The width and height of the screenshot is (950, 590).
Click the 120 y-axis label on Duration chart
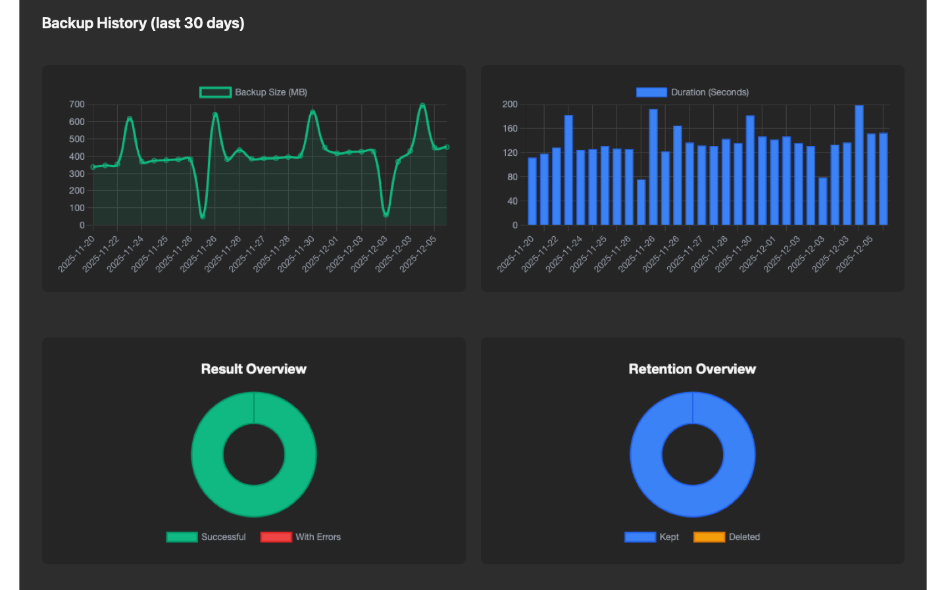(510, 153)
